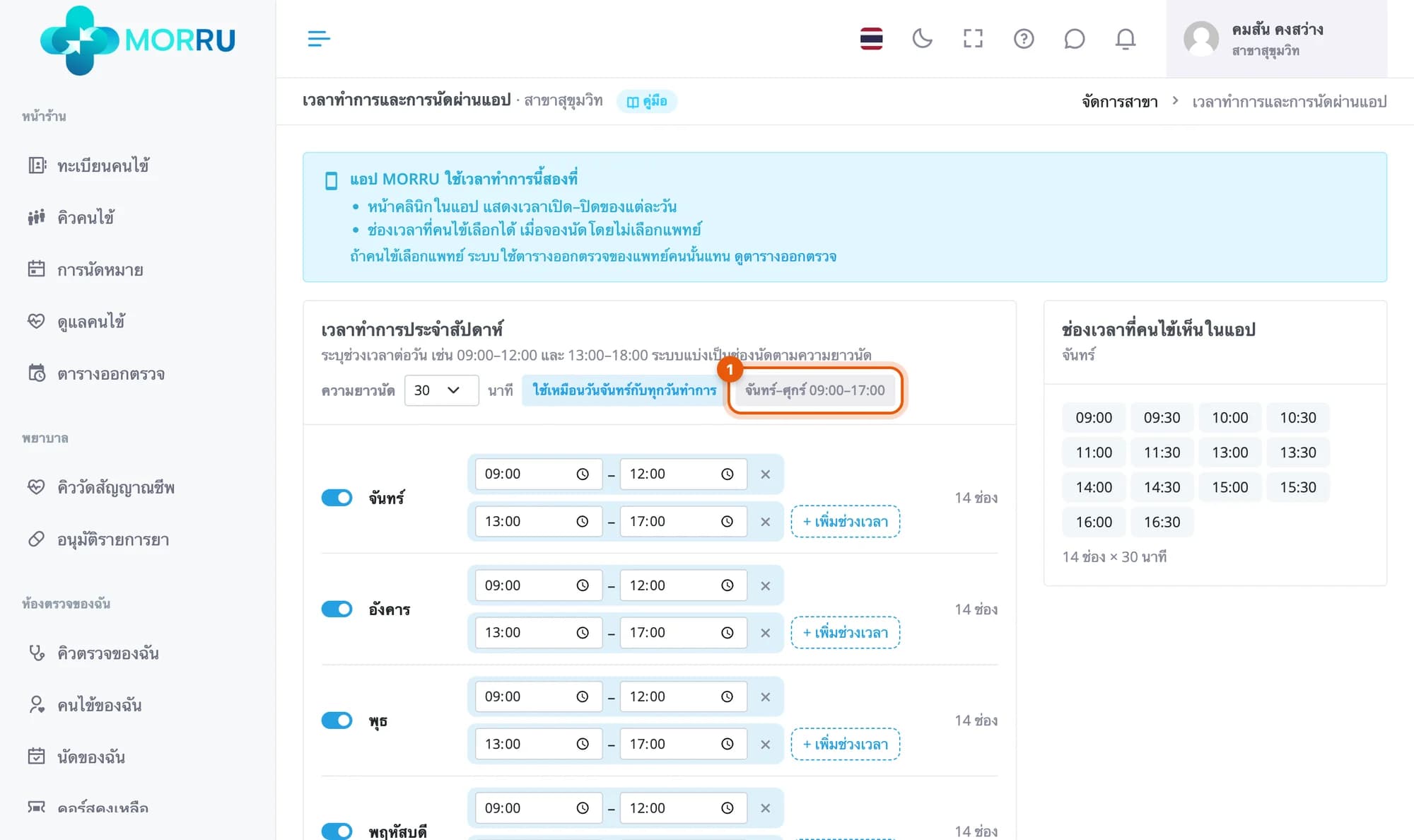Click ดูตารางออกตรวจ link in info banner
Screen dimensions: 1414x840
point(785,256)
